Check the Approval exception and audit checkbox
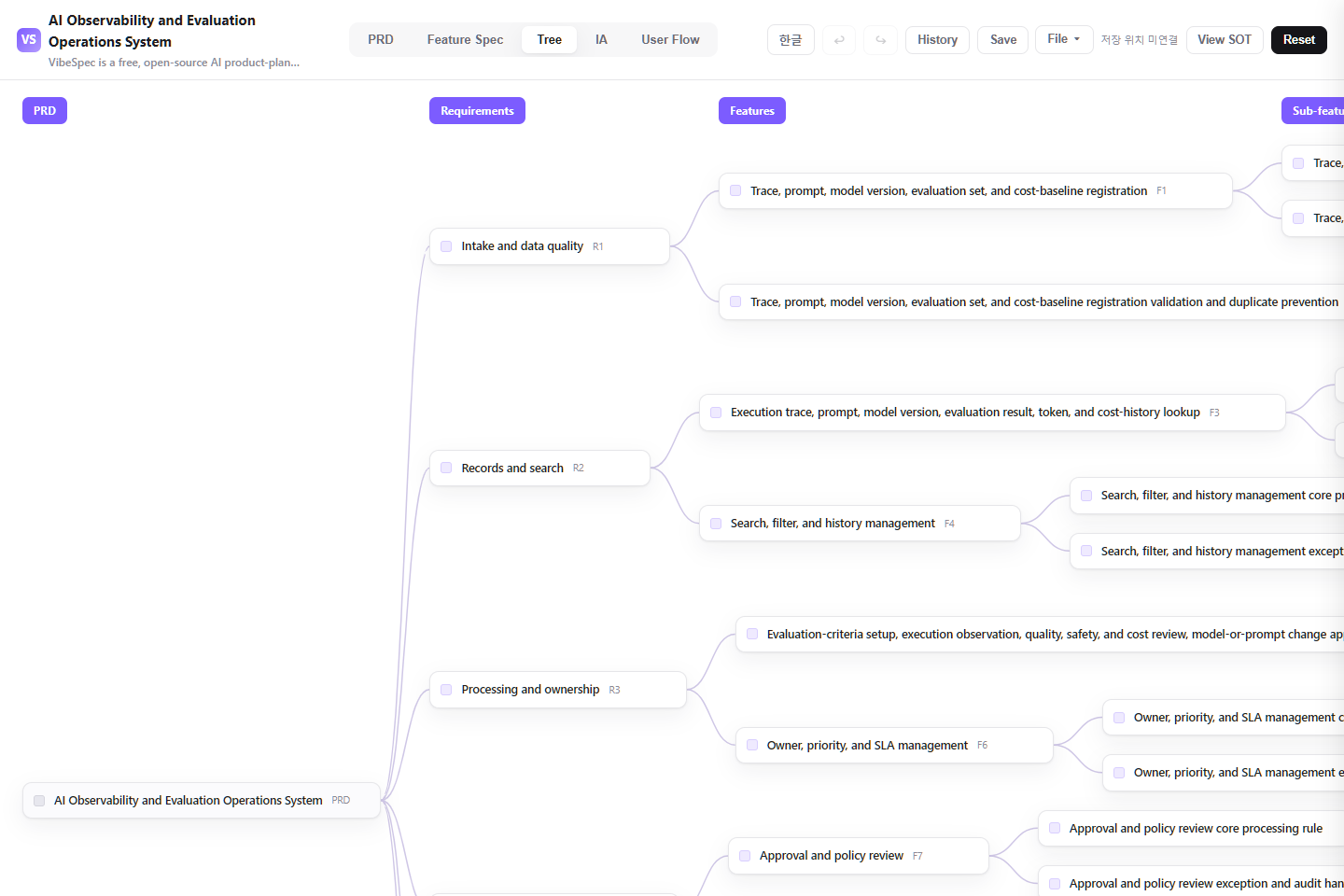 pyautogui.click(x=1055, y=883)
